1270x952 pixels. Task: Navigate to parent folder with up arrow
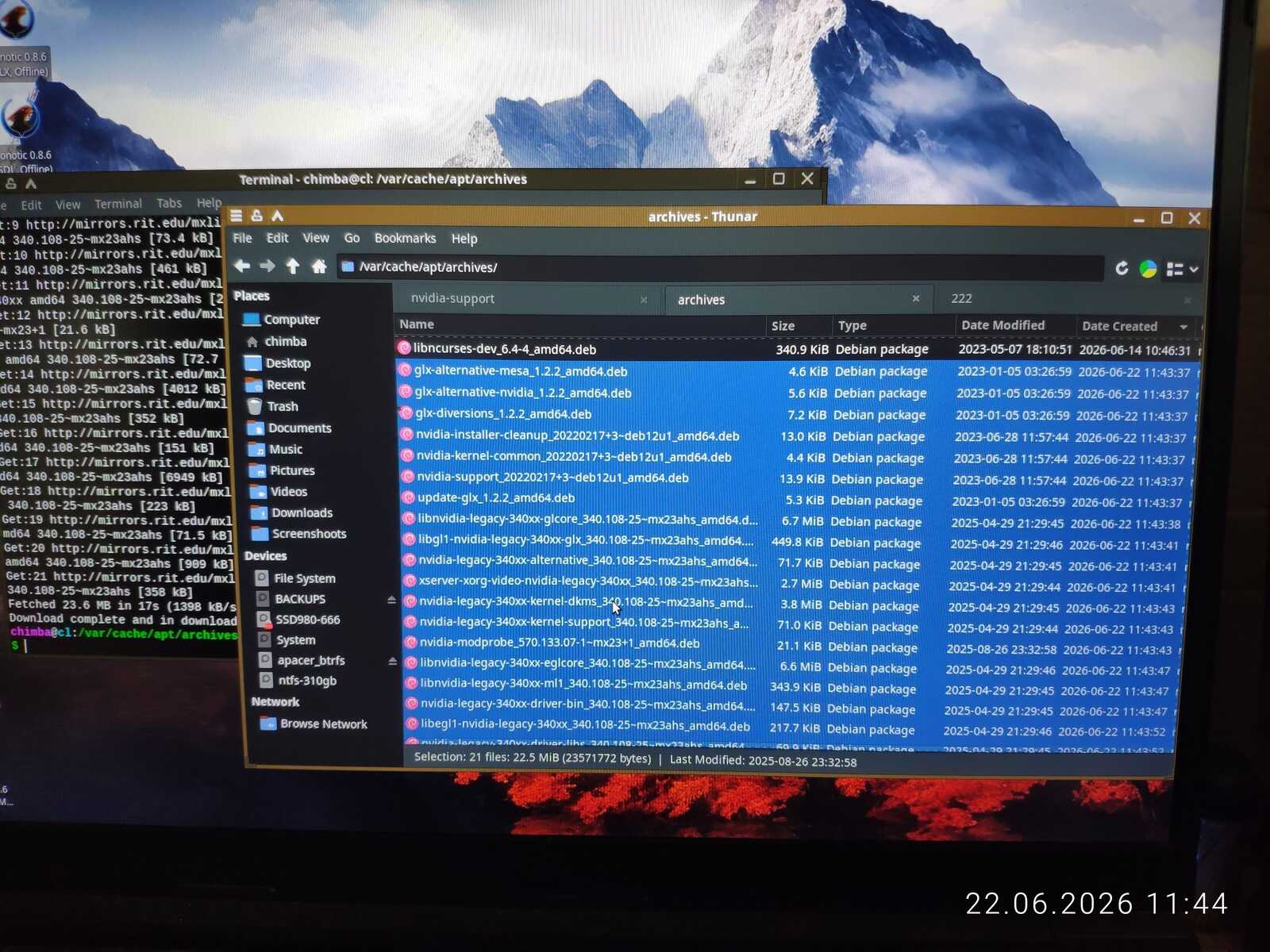(x=293, y=266)
